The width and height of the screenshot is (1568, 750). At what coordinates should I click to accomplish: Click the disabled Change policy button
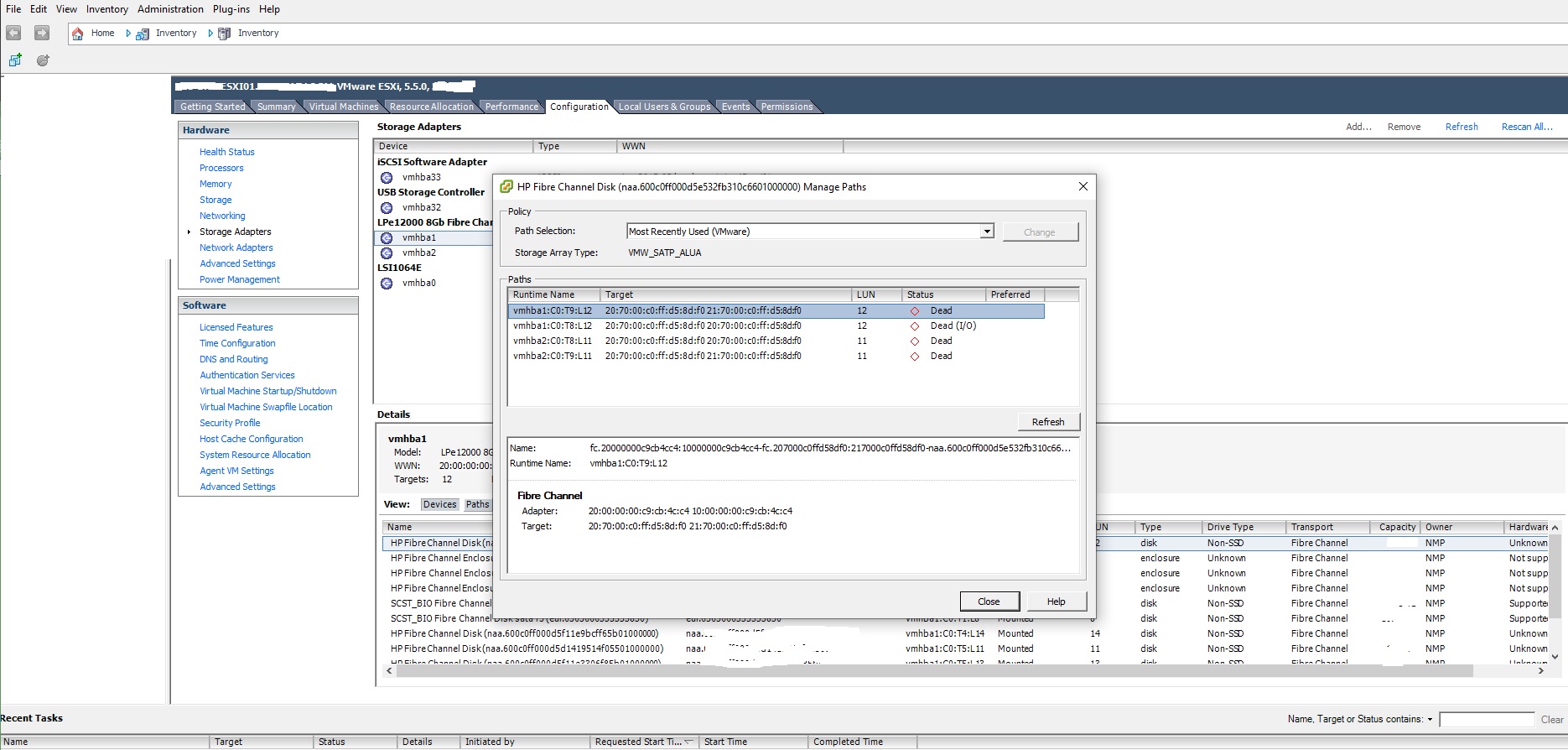1040,232
